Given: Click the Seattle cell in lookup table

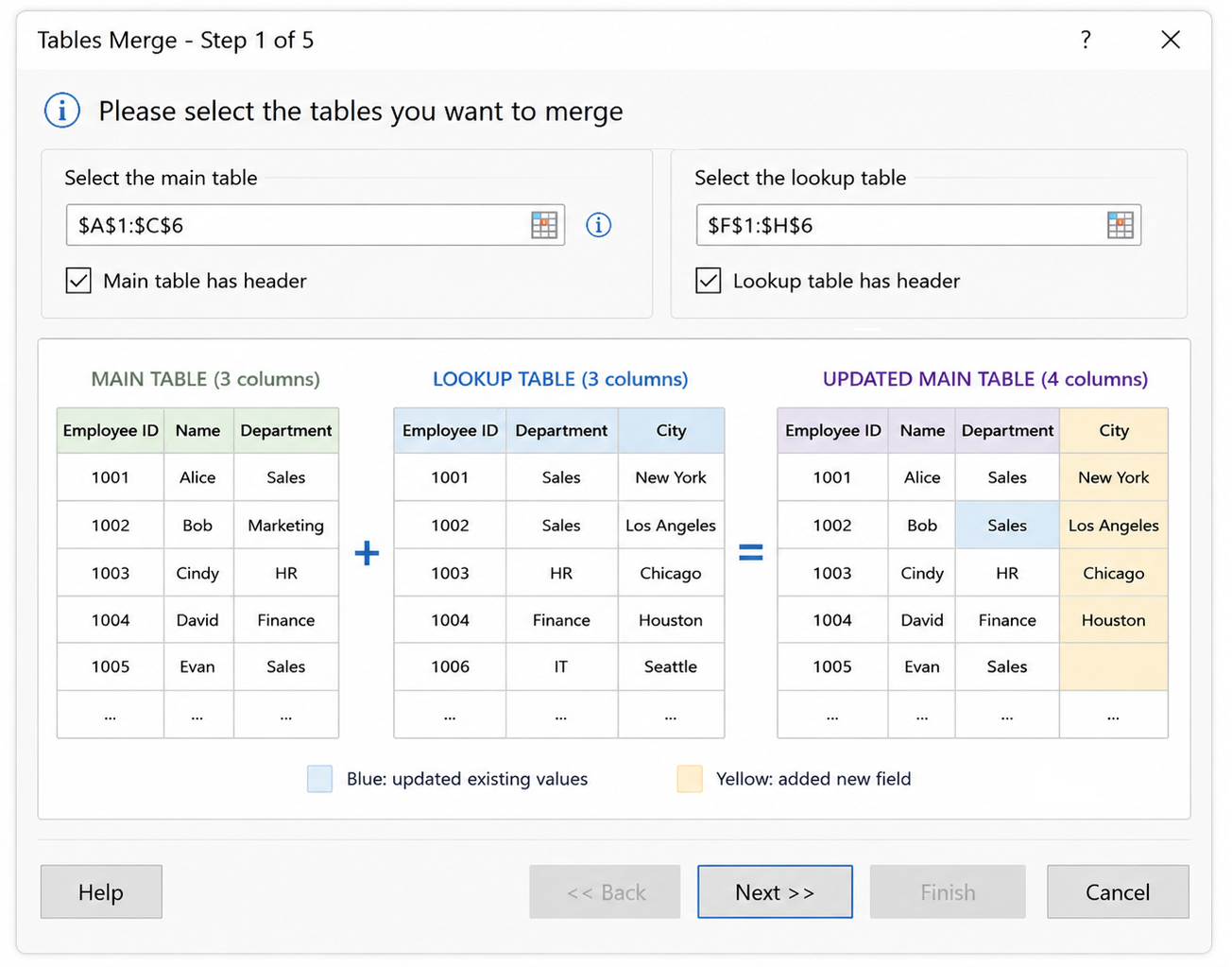Looking at the screenshot, I should (x=671, y=666).
